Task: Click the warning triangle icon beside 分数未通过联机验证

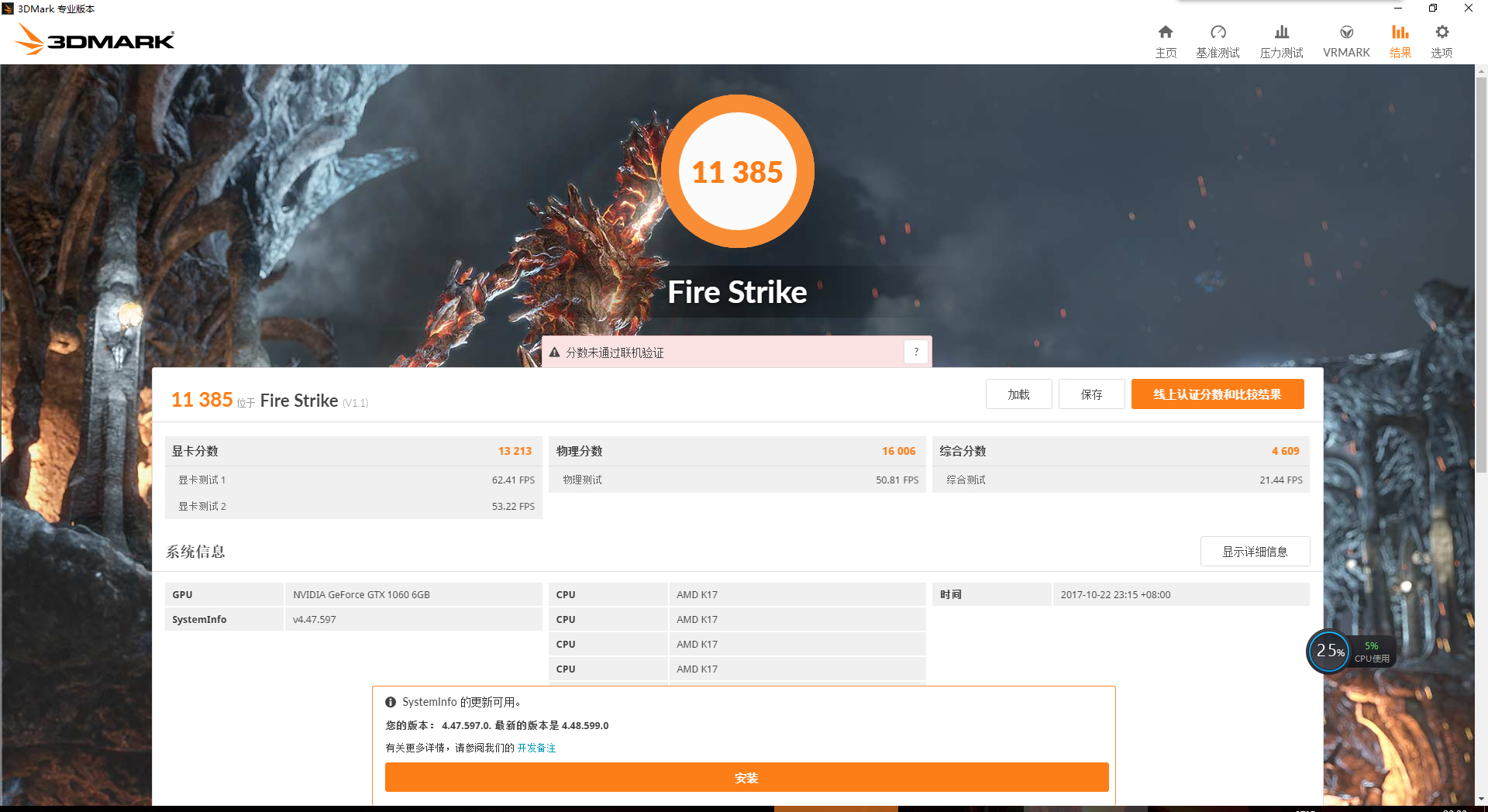Action: tap(555, 353)
